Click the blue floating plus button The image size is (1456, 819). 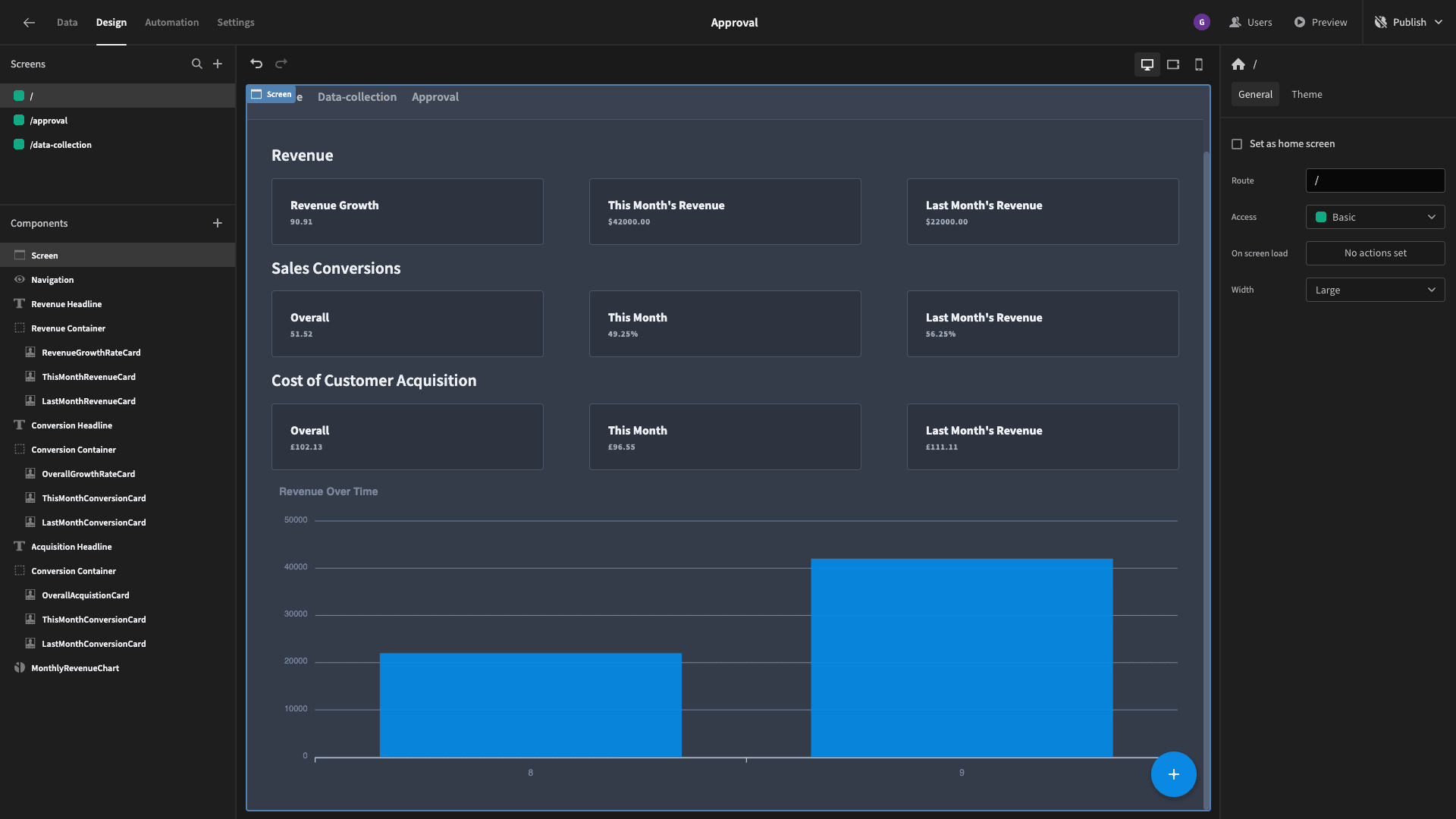(x=1174, y=774)
